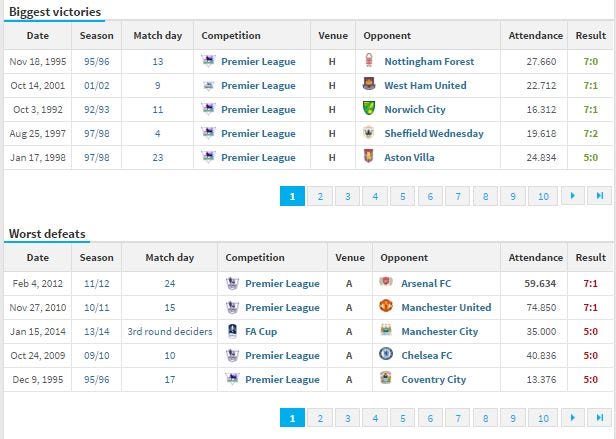Click the Chelsea FC crest icon
The image size is (616, 439).
coord(386,354)
